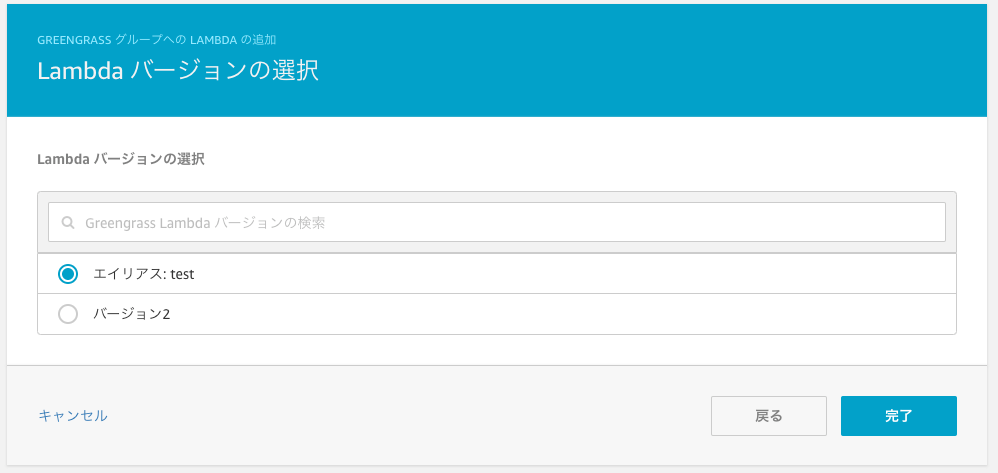This screenshot has height=473, width=998.
Task: Click the gray 'Lambda バージョンの選択' section label
Action: point(121,159)
